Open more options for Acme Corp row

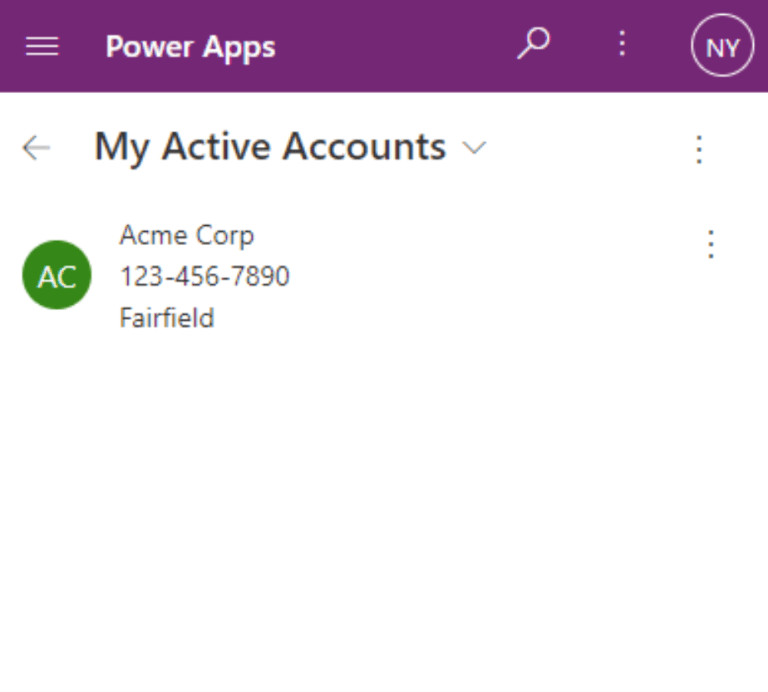click(x=710, y=244)
